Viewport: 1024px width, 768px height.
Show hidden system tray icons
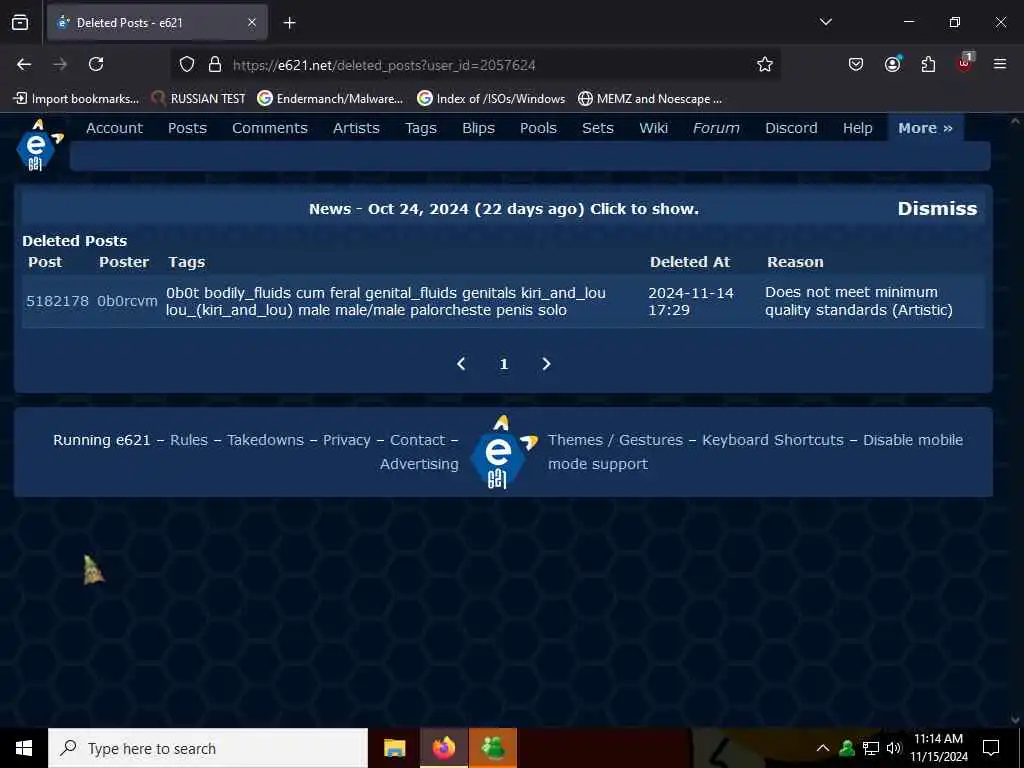click(x=823, y=748)
